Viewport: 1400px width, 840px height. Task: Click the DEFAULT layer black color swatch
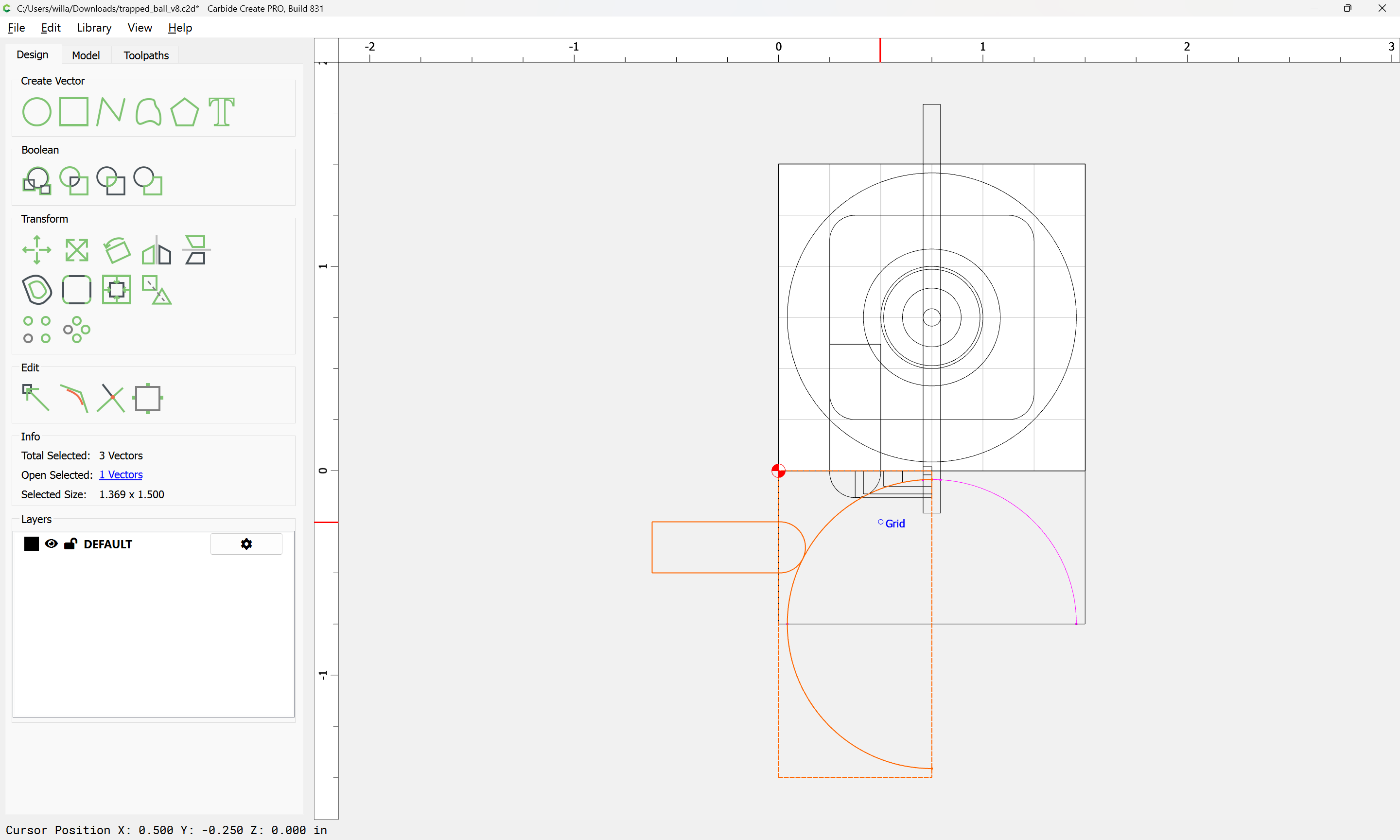pyautogui.click(x=32, y=544)
